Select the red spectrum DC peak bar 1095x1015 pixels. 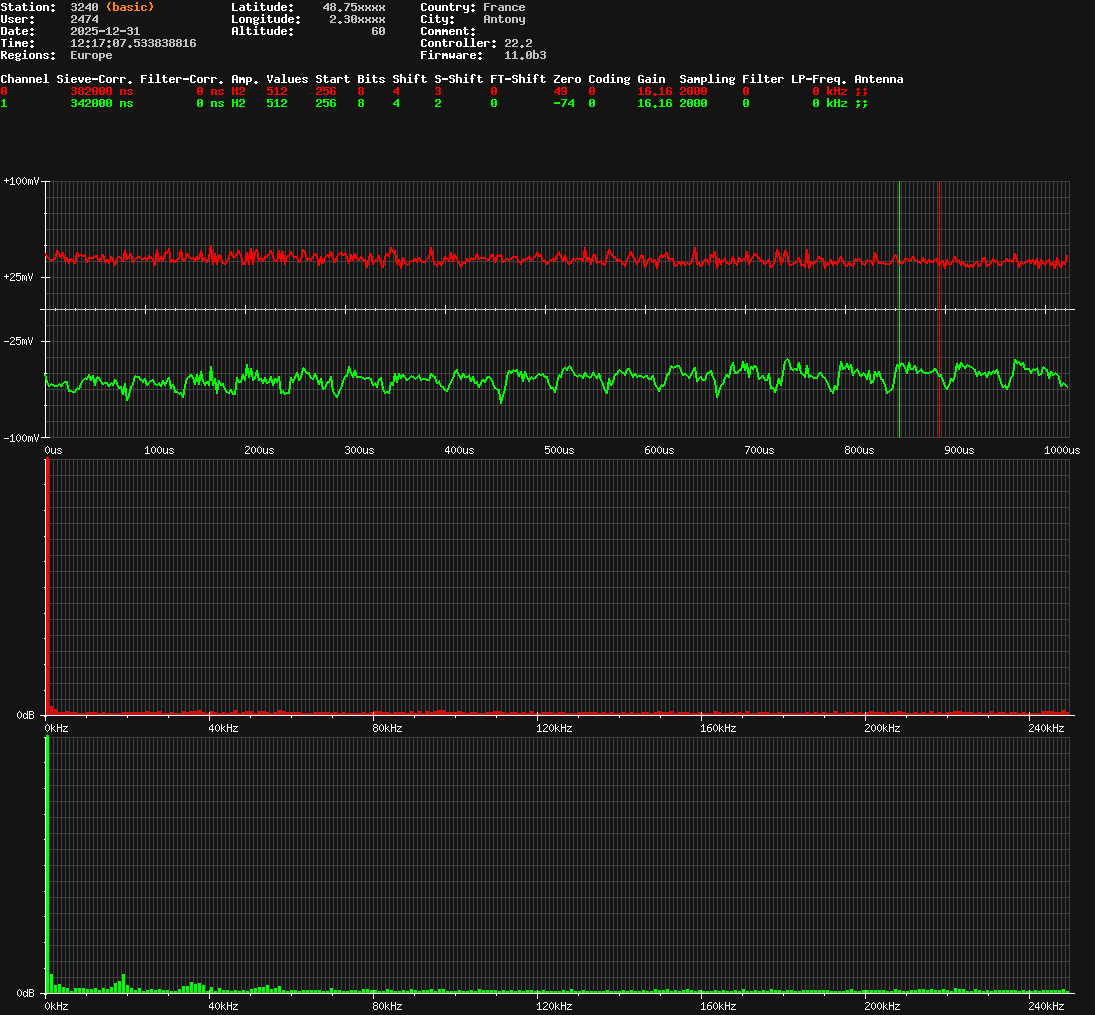[46, 590]
